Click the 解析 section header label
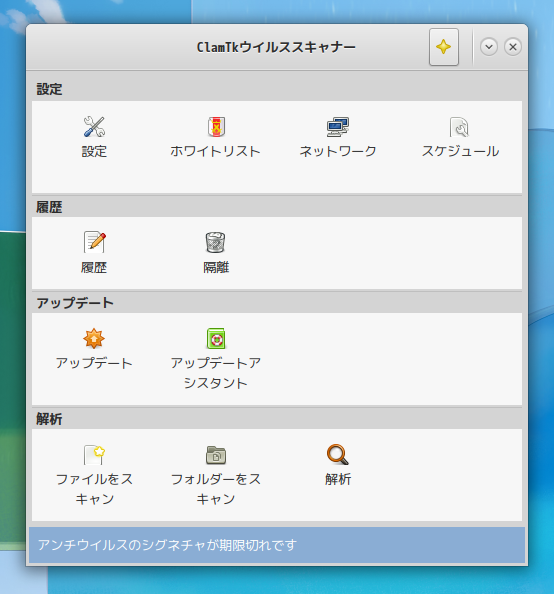 49,419
